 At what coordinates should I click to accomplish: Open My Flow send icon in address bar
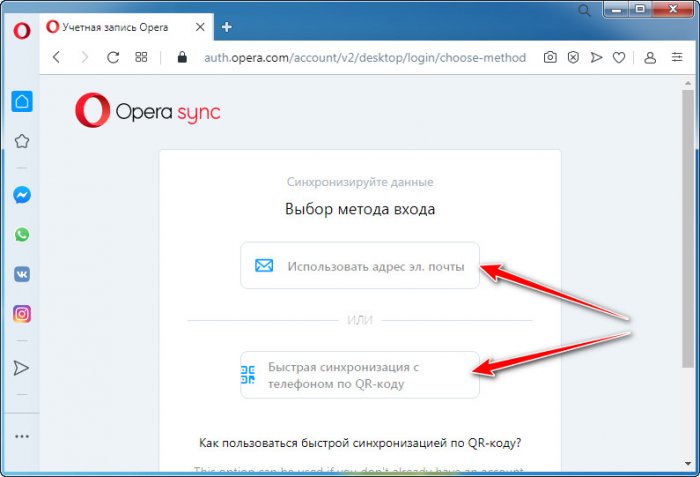tap(596, 57)
